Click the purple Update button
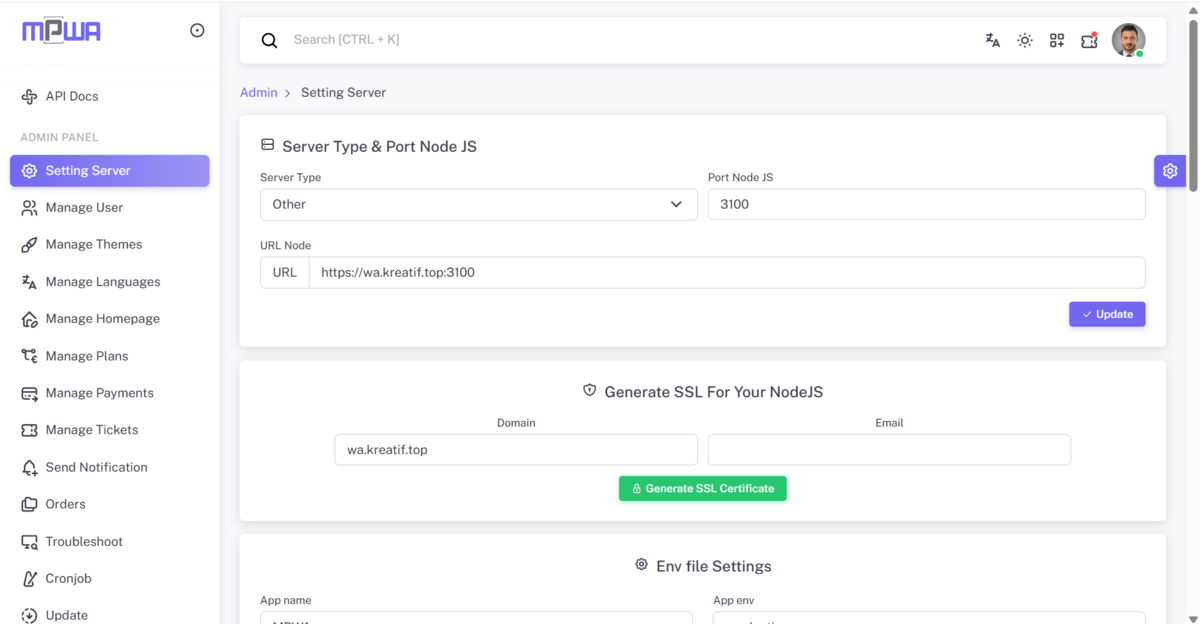 point(1107,314)
